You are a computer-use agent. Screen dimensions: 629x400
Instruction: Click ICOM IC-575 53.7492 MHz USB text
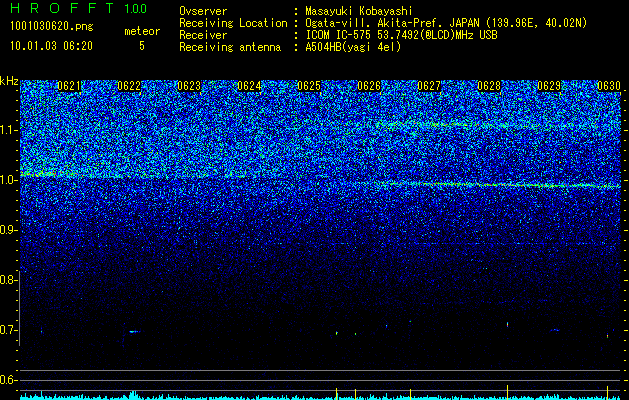click(401, 35)
